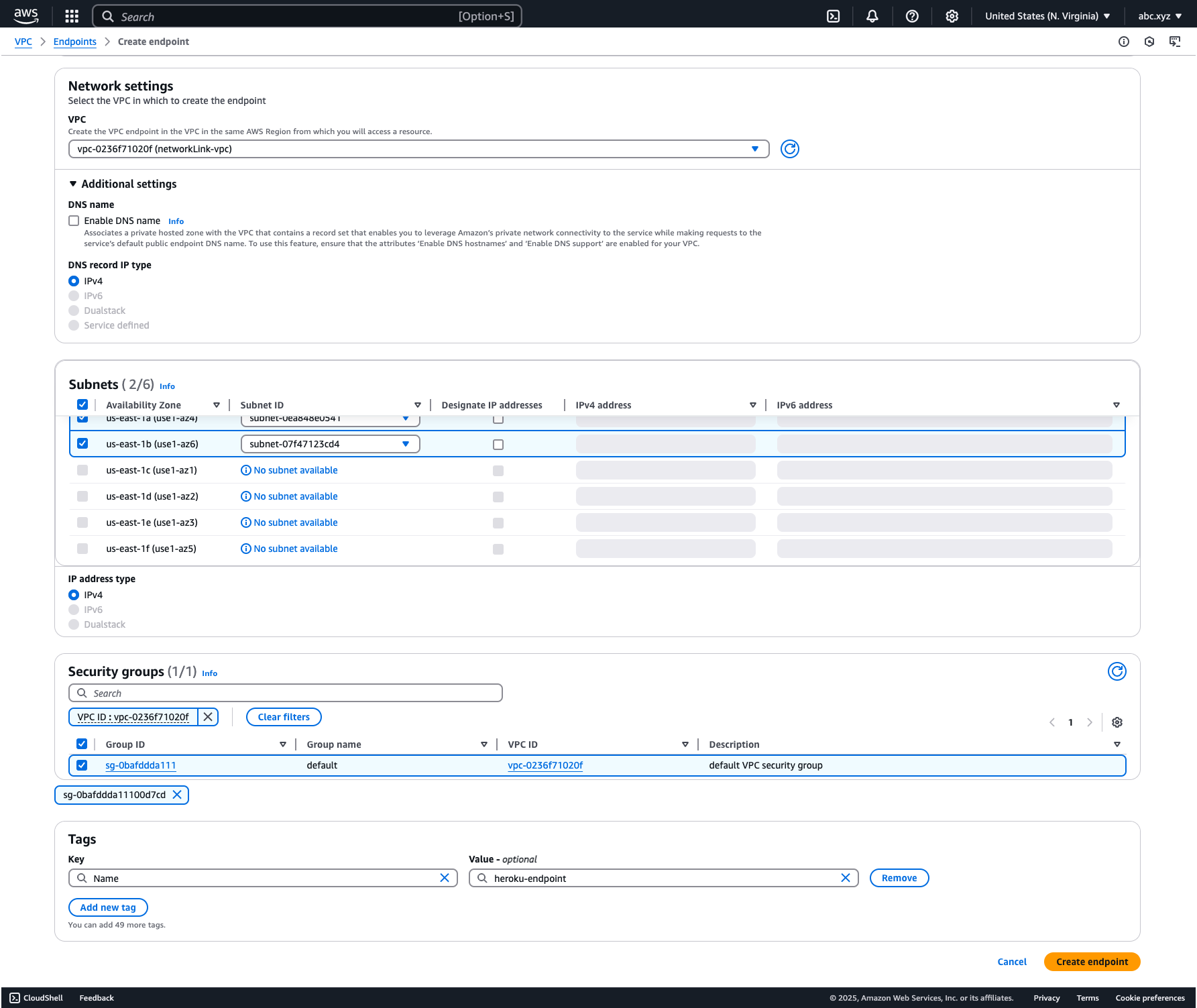Remove the VPC ID filter token

click(x=208, y=717)
